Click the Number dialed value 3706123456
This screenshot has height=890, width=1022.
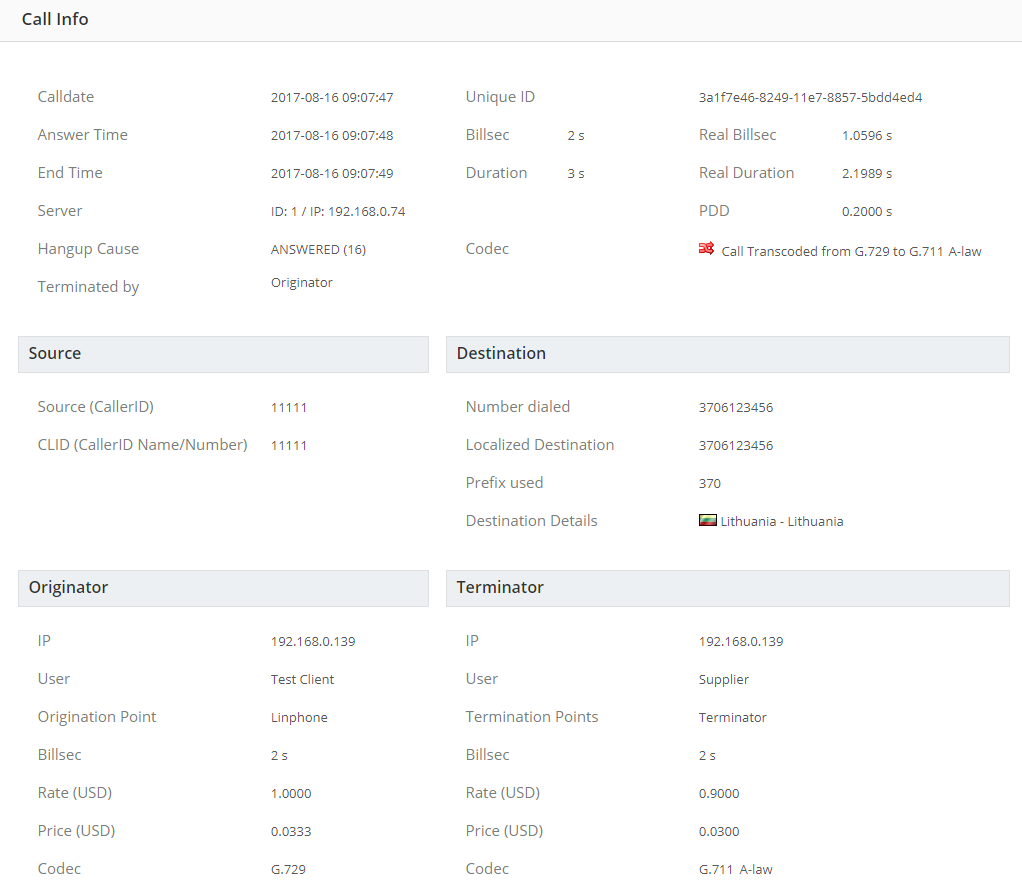736,408
